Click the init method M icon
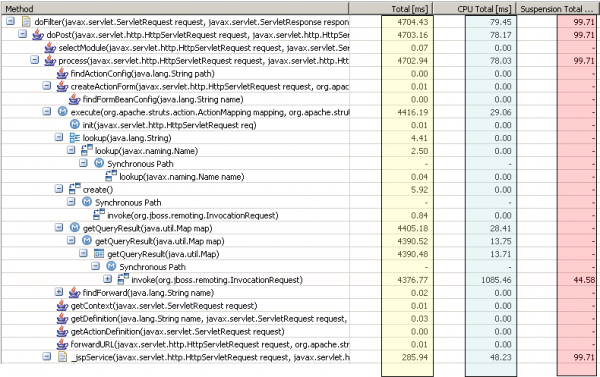Viewport: 600px width, 377px height. tap(75, 124)
